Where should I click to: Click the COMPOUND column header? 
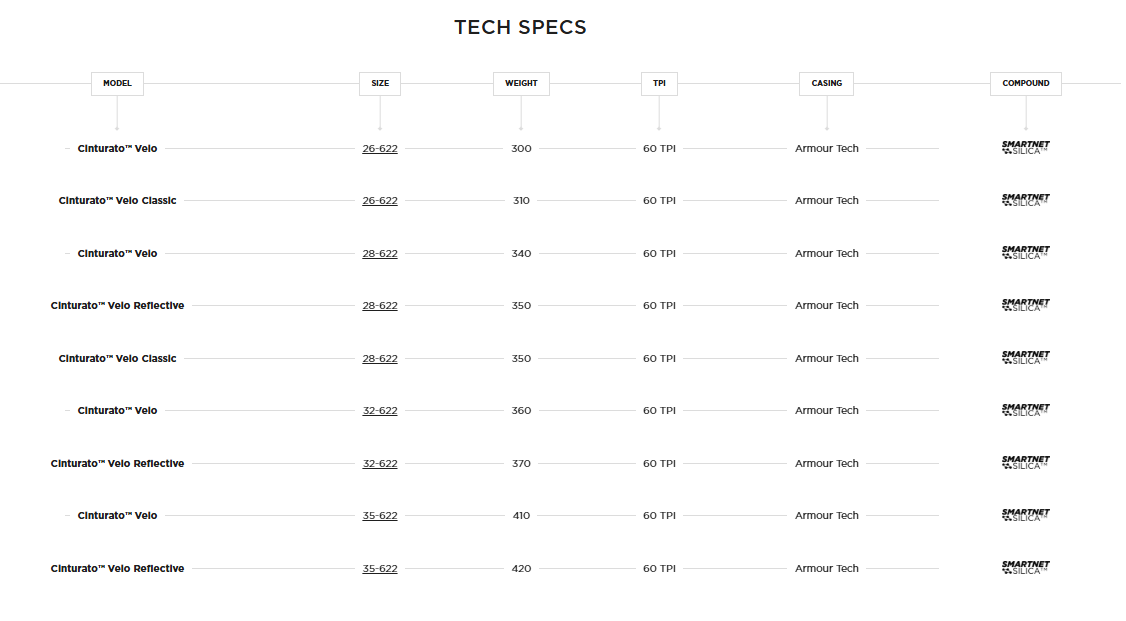1025,84
